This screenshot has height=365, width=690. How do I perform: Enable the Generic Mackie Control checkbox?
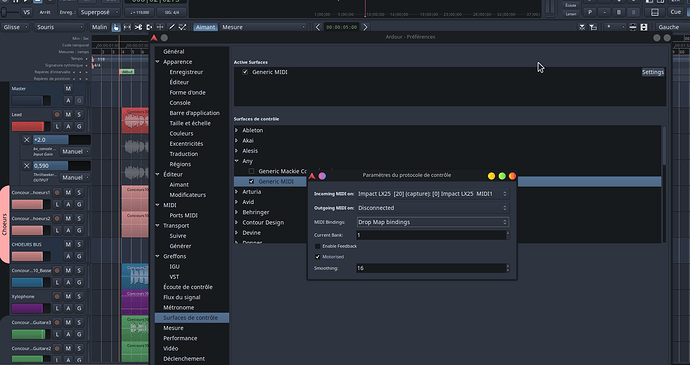point(251,171)
